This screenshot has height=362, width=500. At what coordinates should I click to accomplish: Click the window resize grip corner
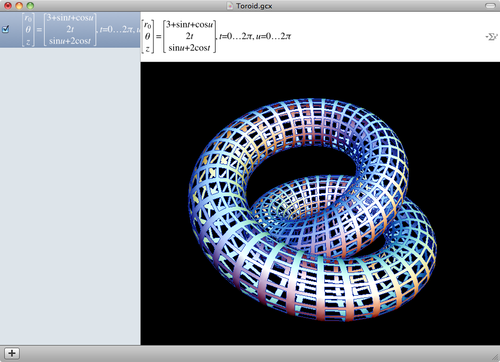click(x=496, y=358)
